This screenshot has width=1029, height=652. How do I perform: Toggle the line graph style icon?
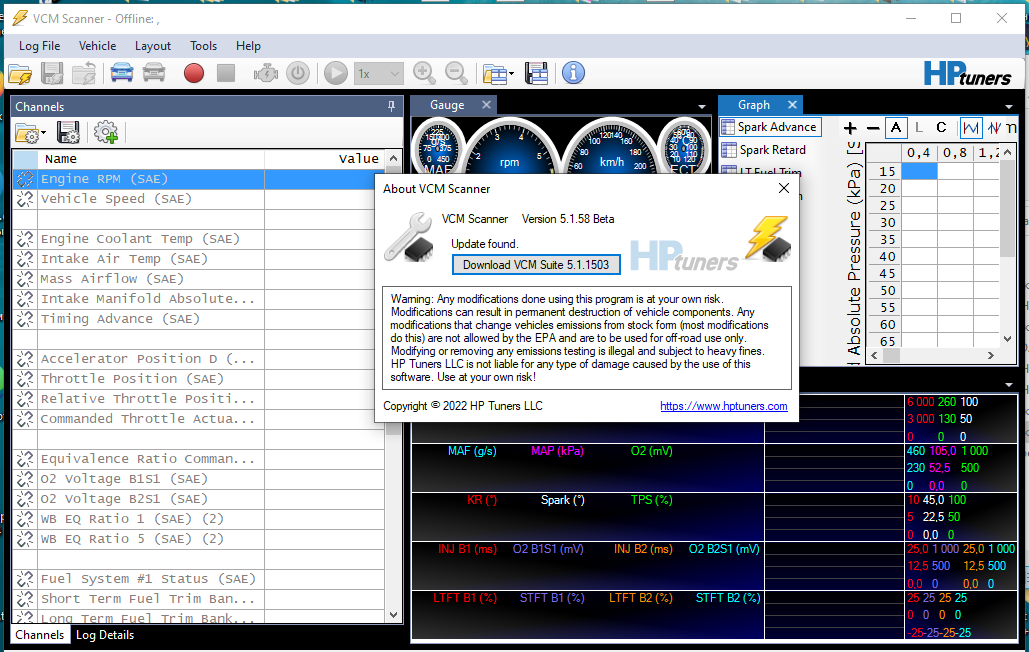(x=971, y=128)
